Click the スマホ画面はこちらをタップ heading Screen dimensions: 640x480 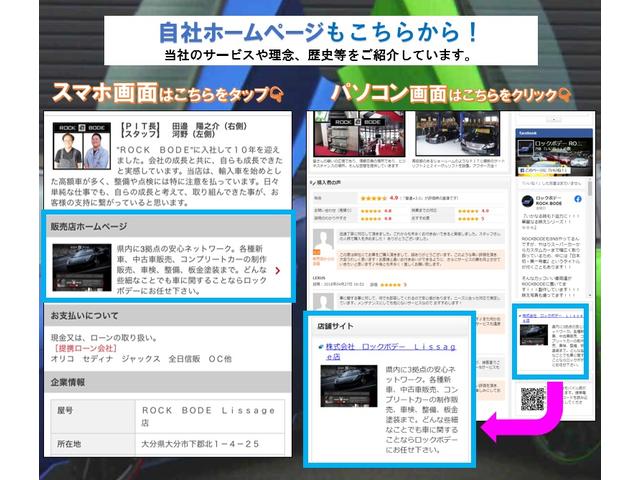[x=168, y=93]
